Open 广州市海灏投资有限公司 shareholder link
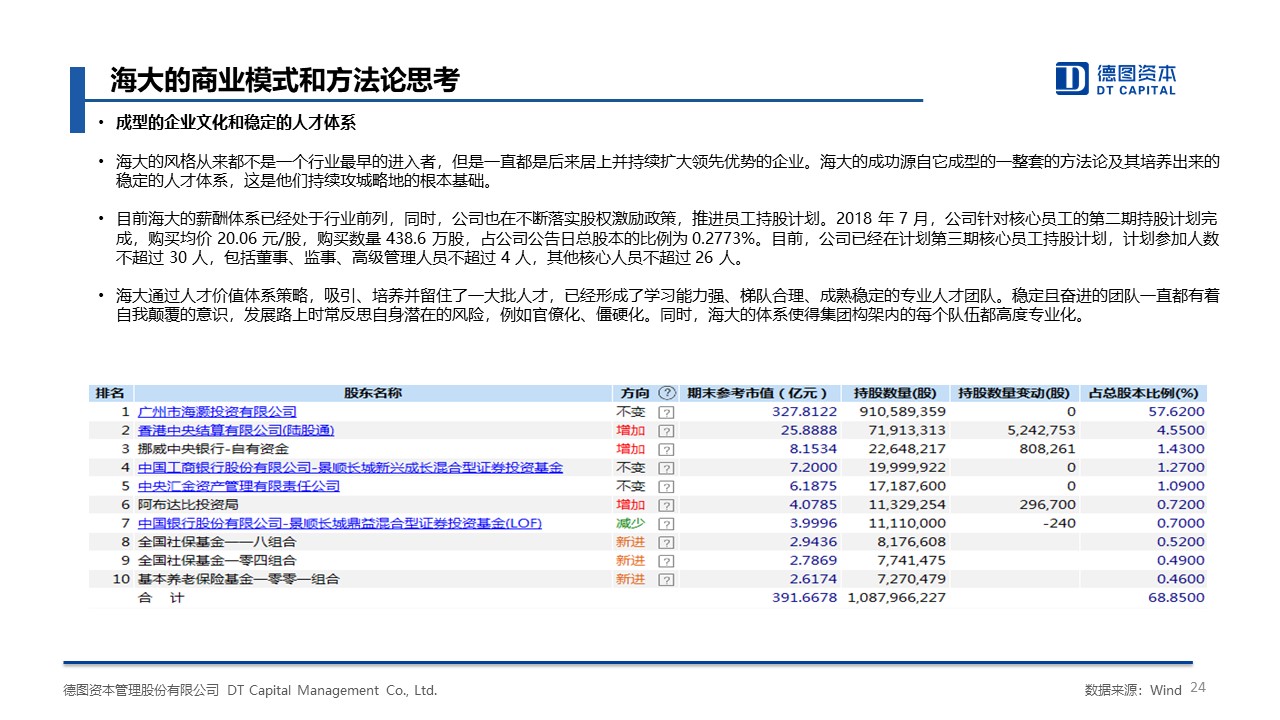 [217, 412]
